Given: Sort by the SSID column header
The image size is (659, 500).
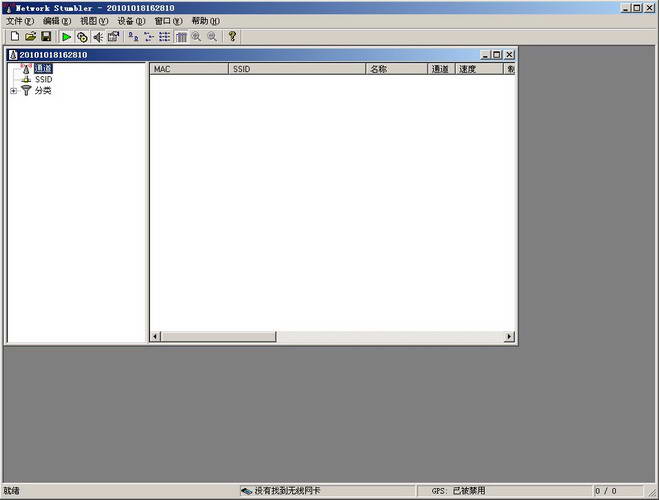Looking at the screenshot, I should [x=297, y=69].
